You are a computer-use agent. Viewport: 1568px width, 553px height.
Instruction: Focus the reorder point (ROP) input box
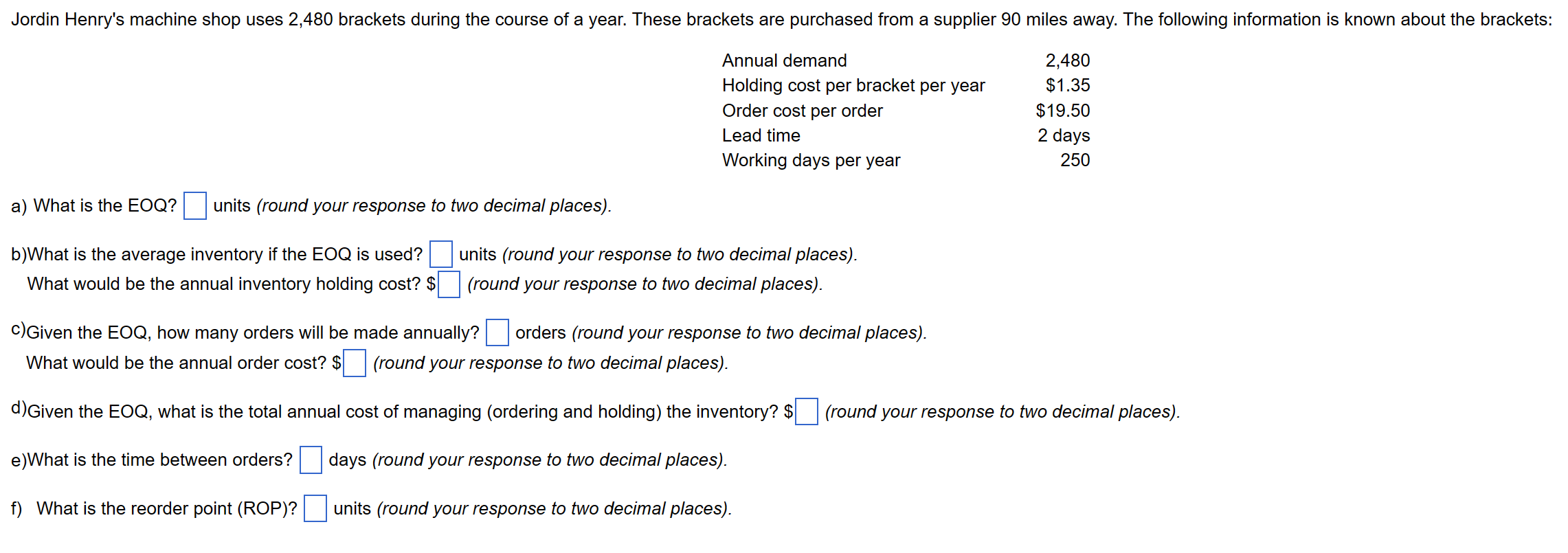click(315, 508)
